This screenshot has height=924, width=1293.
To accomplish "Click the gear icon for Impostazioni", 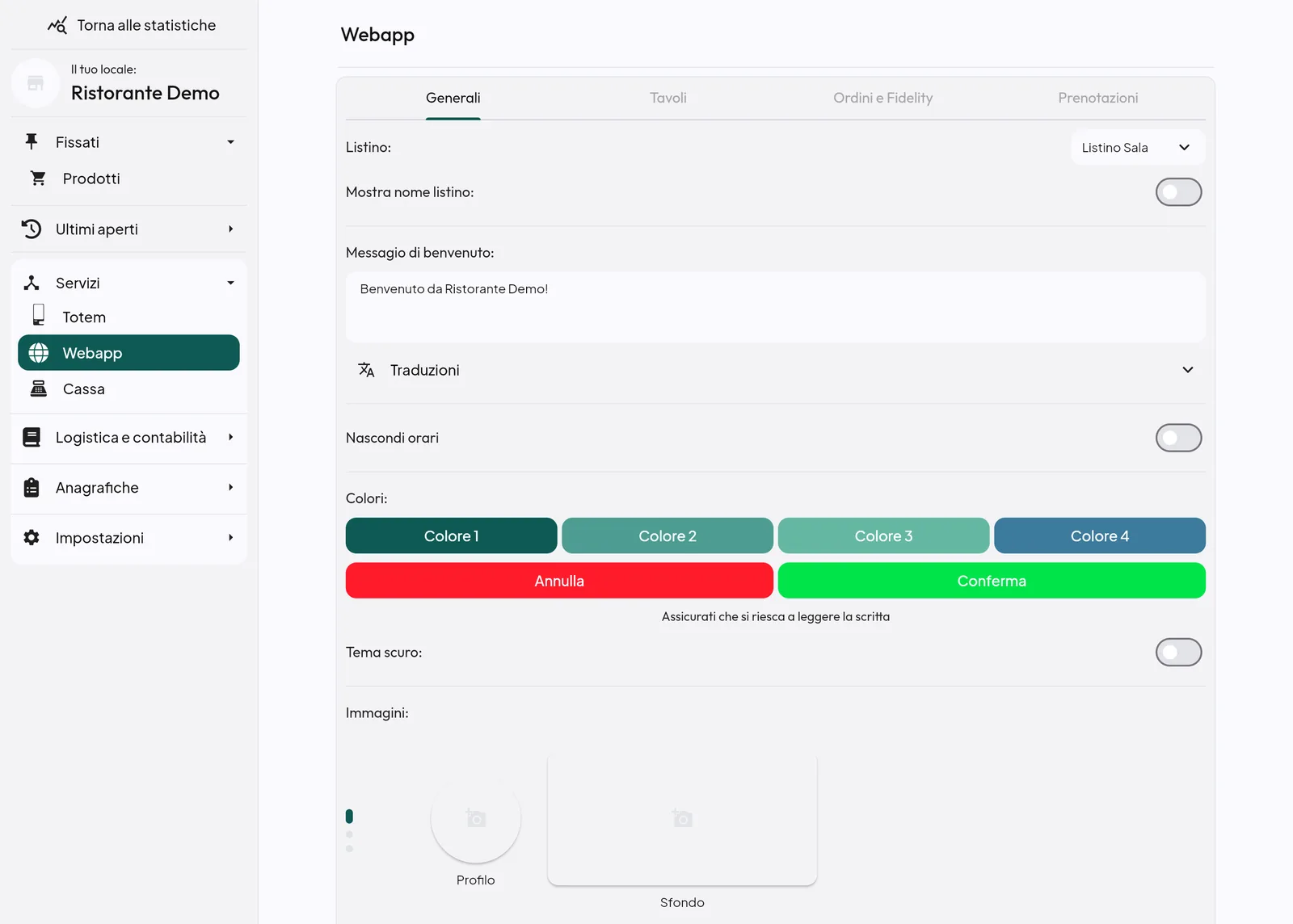I will pyautogui.click(x=32, y=537).
